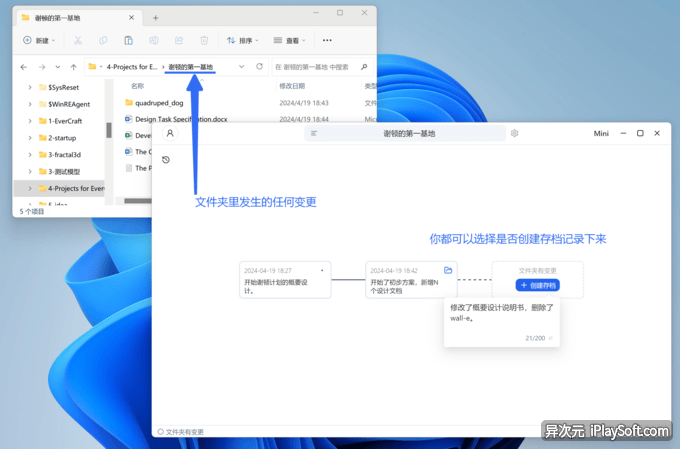Select the 2024-04-19 18:27 archive card
Viewport: 680px width, 449px height.
click(x=285, y=279)
